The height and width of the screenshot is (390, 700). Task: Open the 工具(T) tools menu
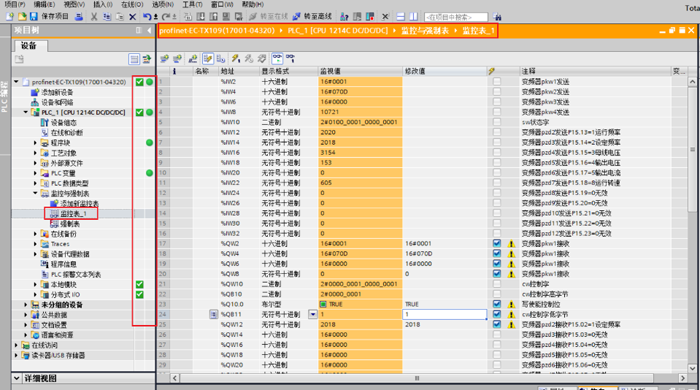[192, 4]
